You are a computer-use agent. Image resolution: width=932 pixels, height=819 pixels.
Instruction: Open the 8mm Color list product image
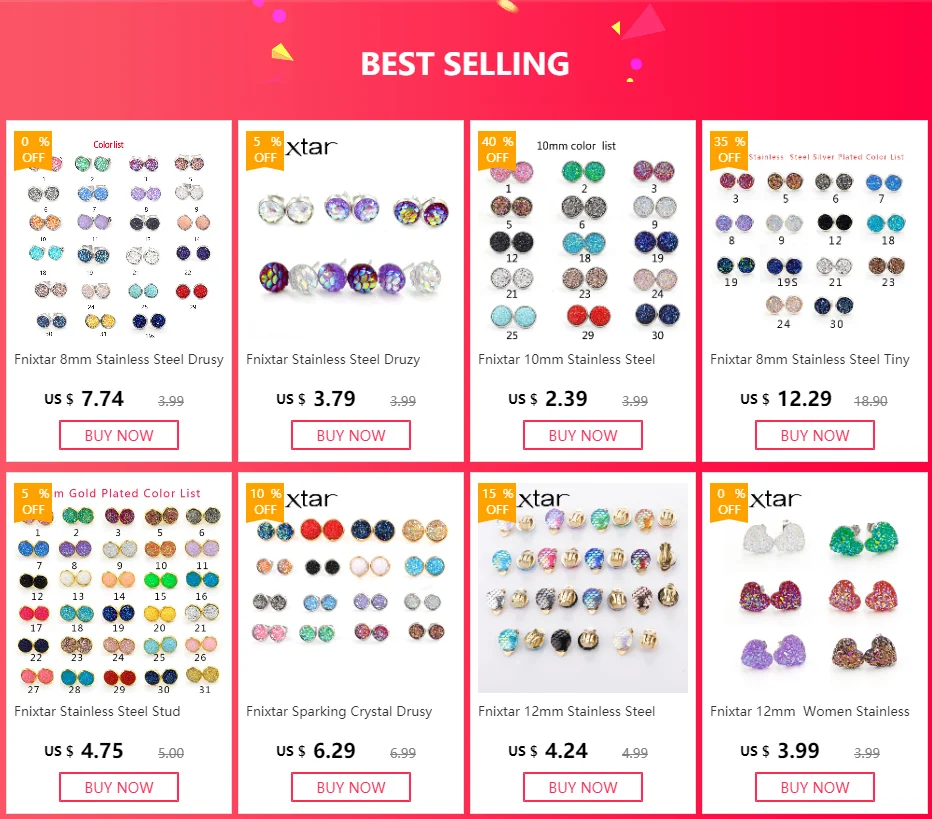pyautogui.click(x=119, y=237)
